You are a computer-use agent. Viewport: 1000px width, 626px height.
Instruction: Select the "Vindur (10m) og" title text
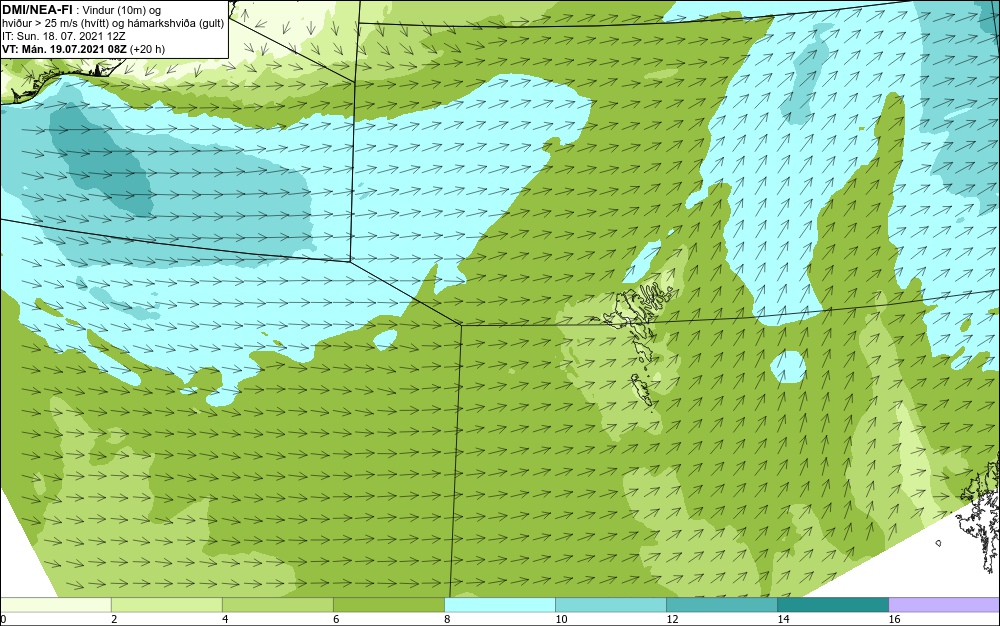pos(122,10)
